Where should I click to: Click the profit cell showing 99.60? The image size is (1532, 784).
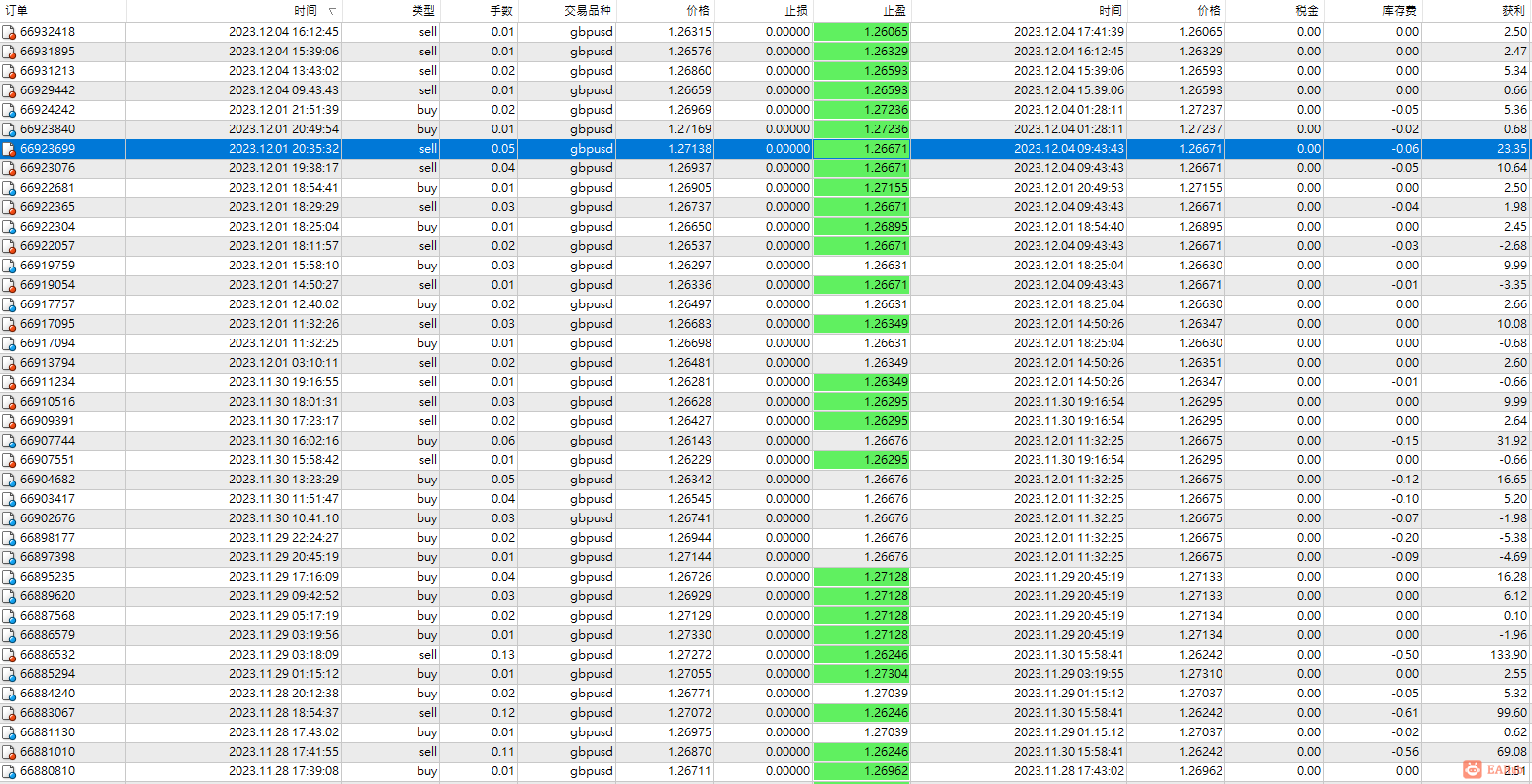[1512, 713]
